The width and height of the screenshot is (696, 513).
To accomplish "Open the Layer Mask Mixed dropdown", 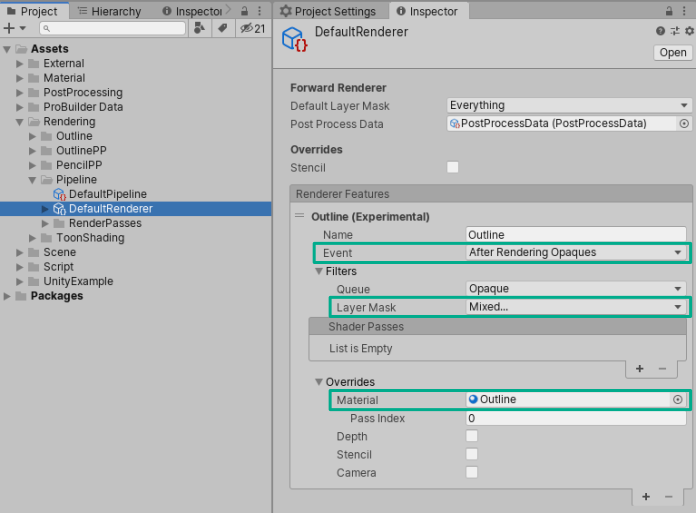I will 577,307.
